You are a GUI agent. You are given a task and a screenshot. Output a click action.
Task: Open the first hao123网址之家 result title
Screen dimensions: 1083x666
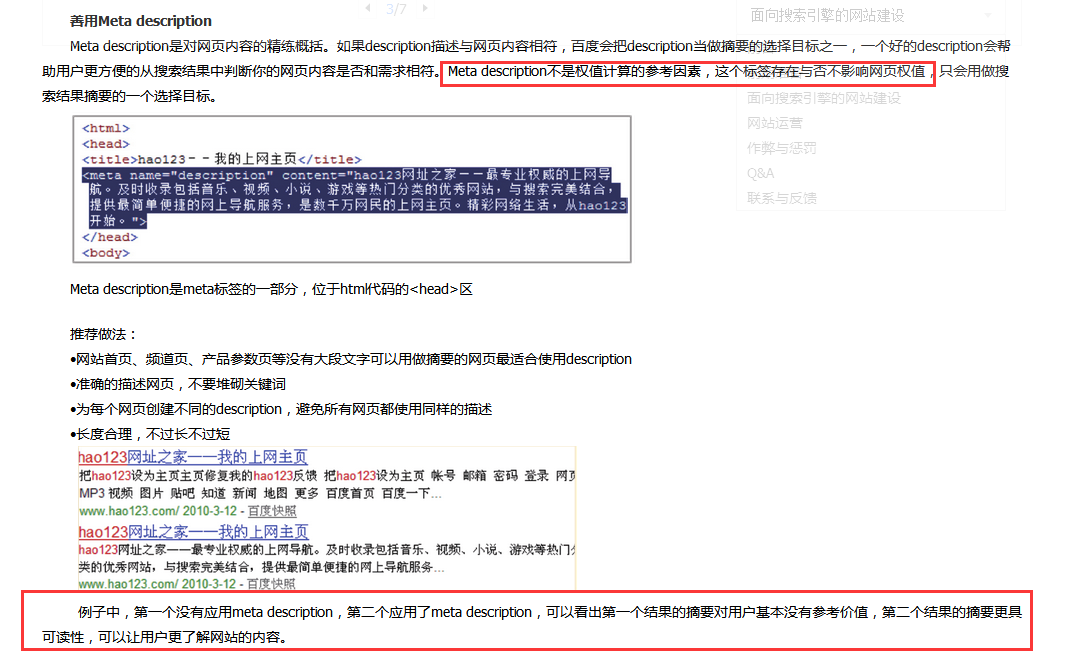point(193,457)
